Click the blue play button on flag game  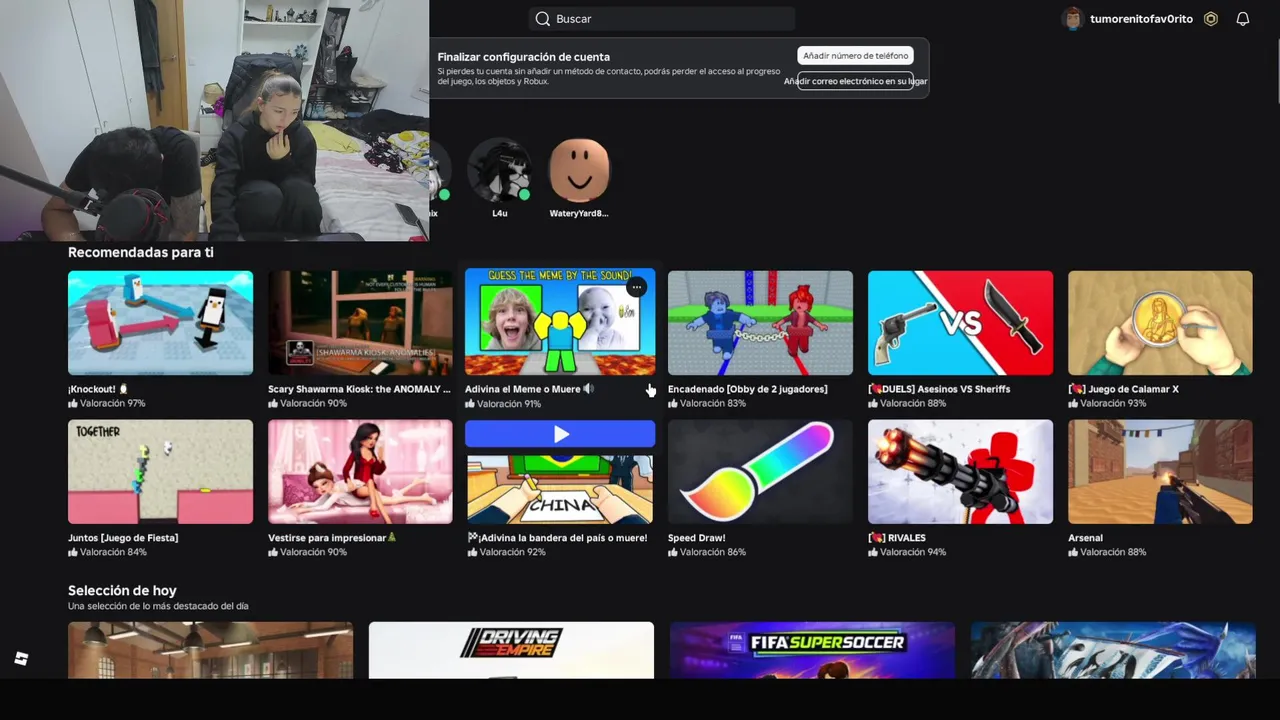pyautogui.click(x=560, y=434)
